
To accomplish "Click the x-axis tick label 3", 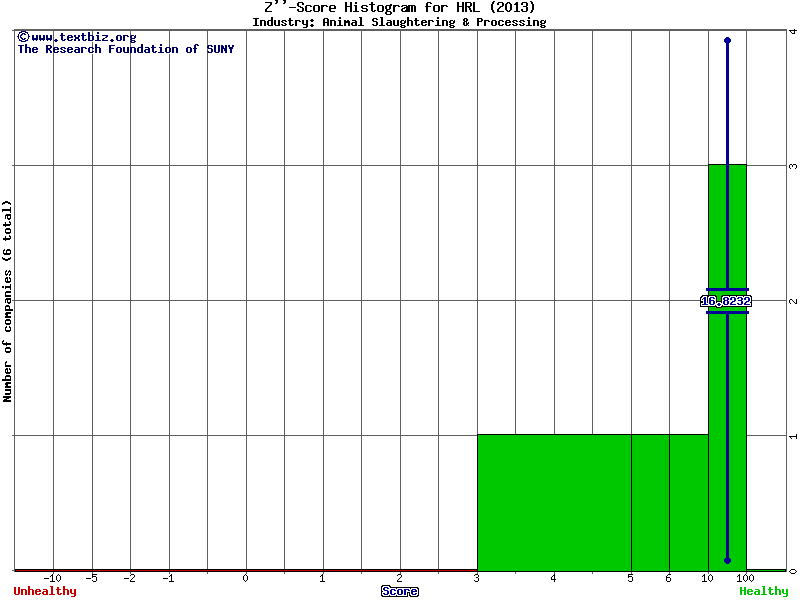I will click(477, 578).
